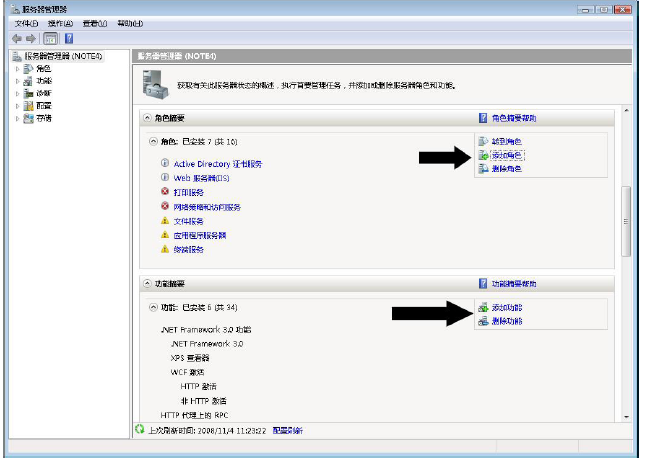Open the 打印服务 role link
653x468 pixels.
click(x=188, y=193)
